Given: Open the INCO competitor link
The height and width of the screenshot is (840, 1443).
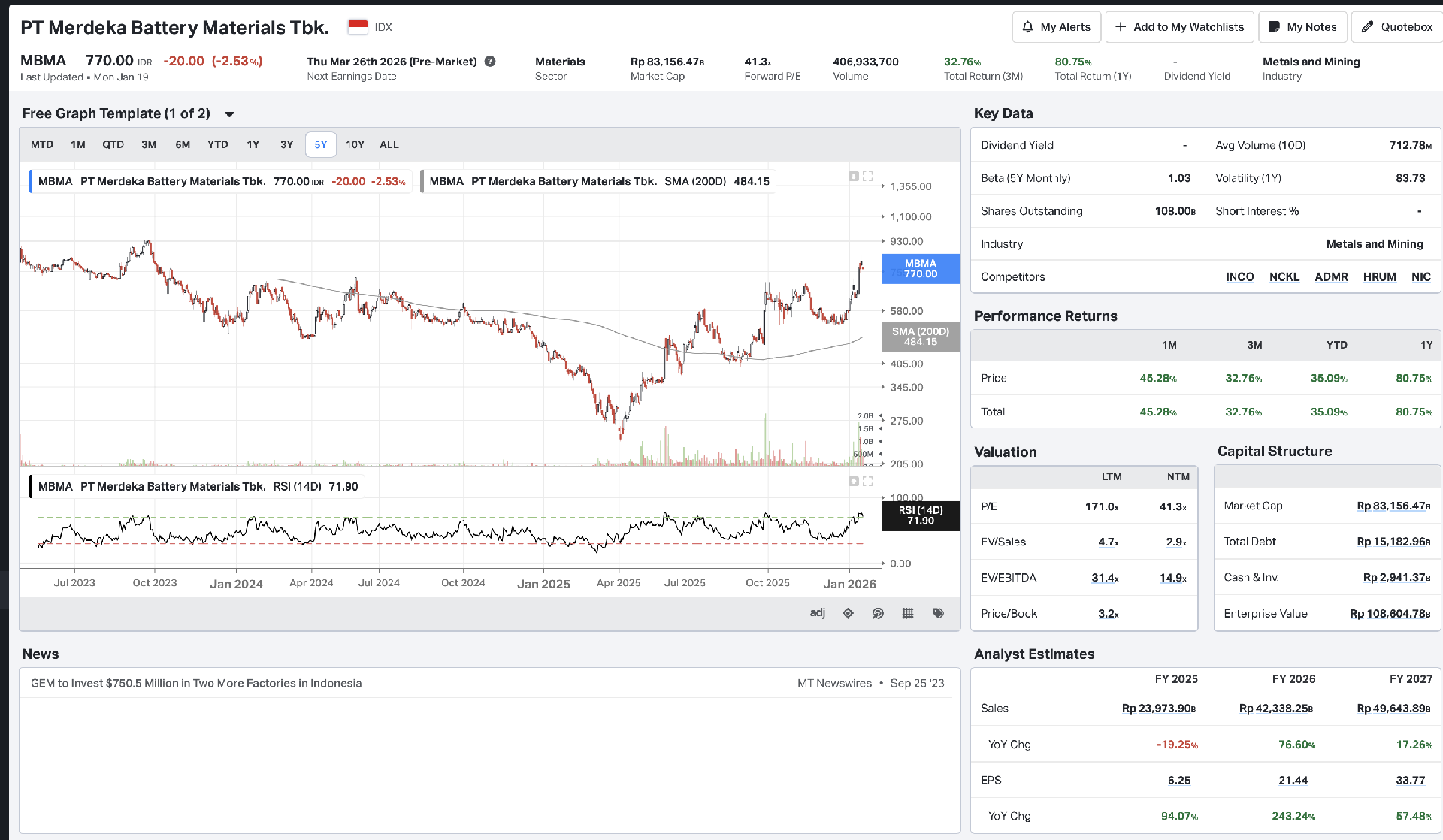Looking at the screenshot, I should point(1239,276).
